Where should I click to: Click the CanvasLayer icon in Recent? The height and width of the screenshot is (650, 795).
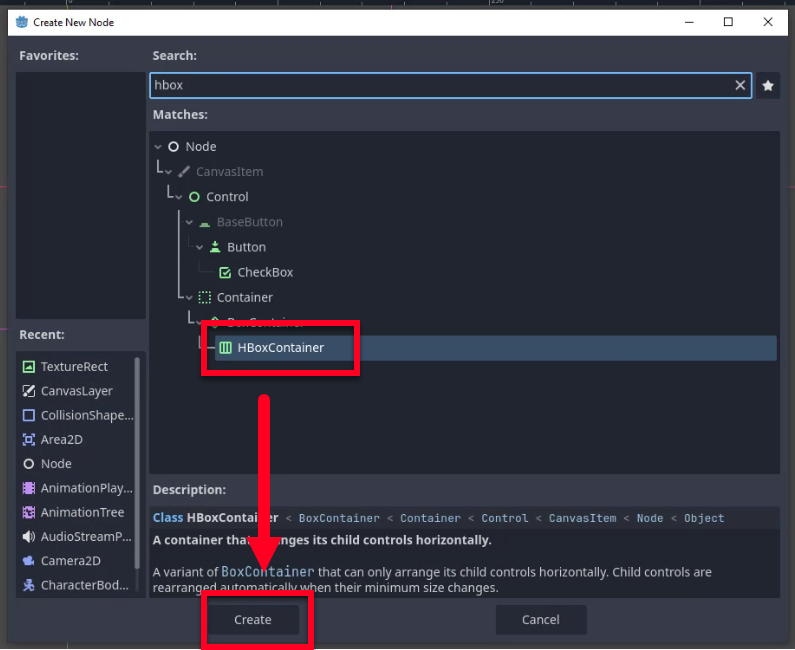pyautogui.click(x=29, y=391)
